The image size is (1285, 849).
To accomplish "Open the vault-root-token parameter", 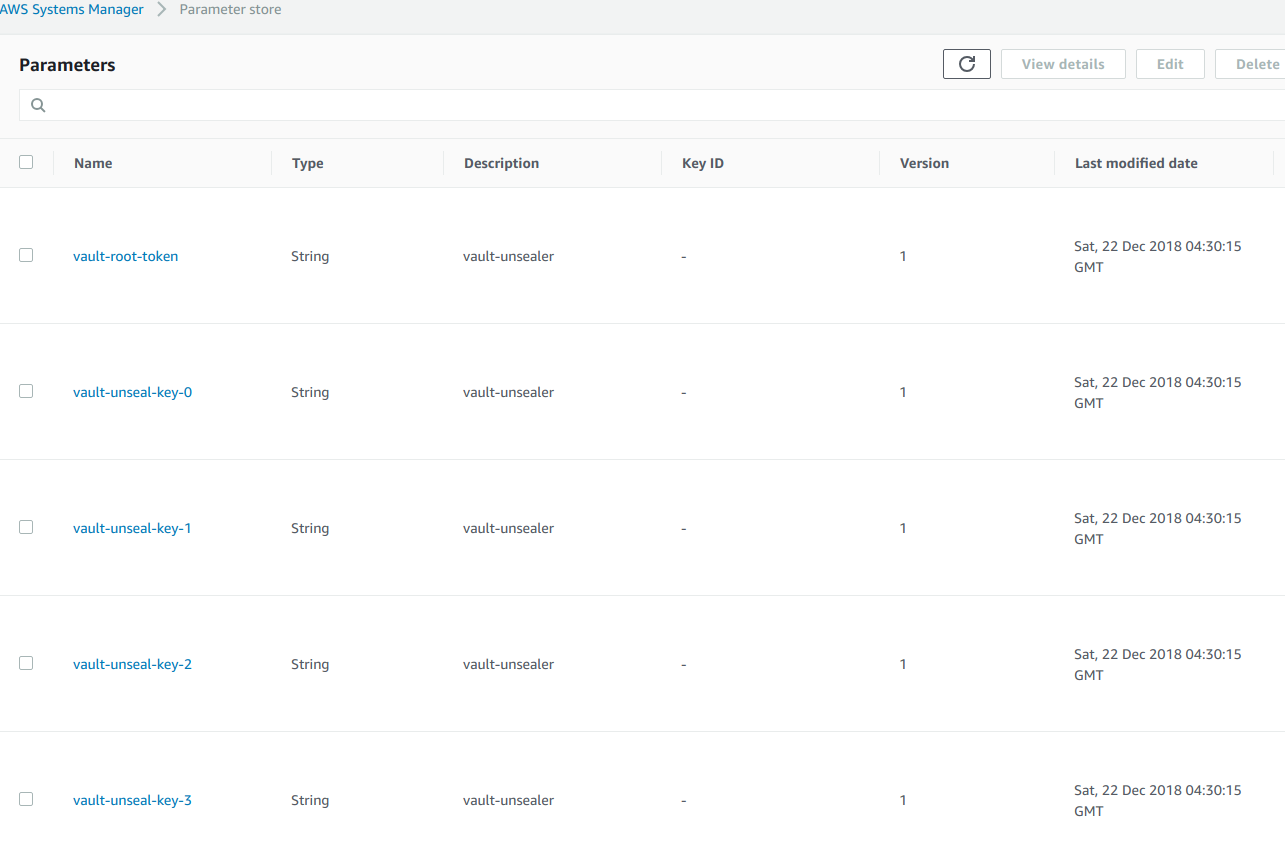I will tap(125, 256).
